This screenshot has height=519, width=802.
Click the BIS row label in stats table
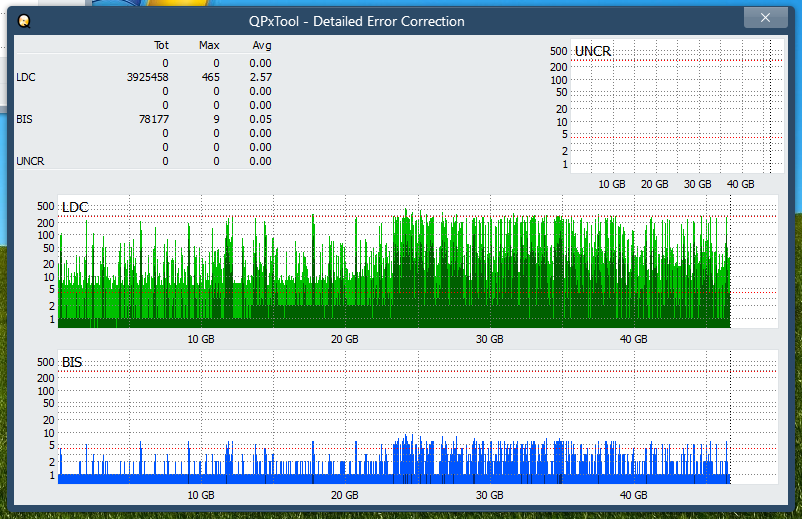(24, 119)
